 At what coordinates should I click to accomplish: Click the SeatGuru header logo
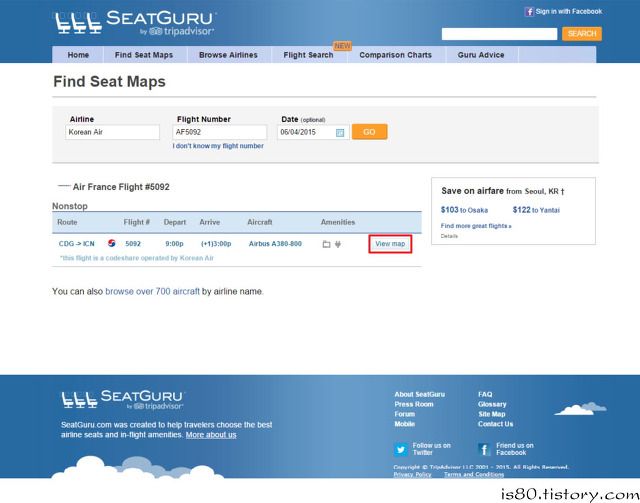(x=136, y=24)
